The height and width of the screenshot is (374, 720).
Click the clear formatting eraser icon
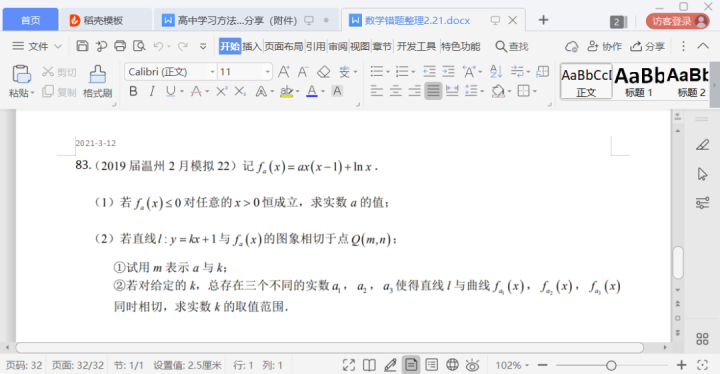[324, 72]
